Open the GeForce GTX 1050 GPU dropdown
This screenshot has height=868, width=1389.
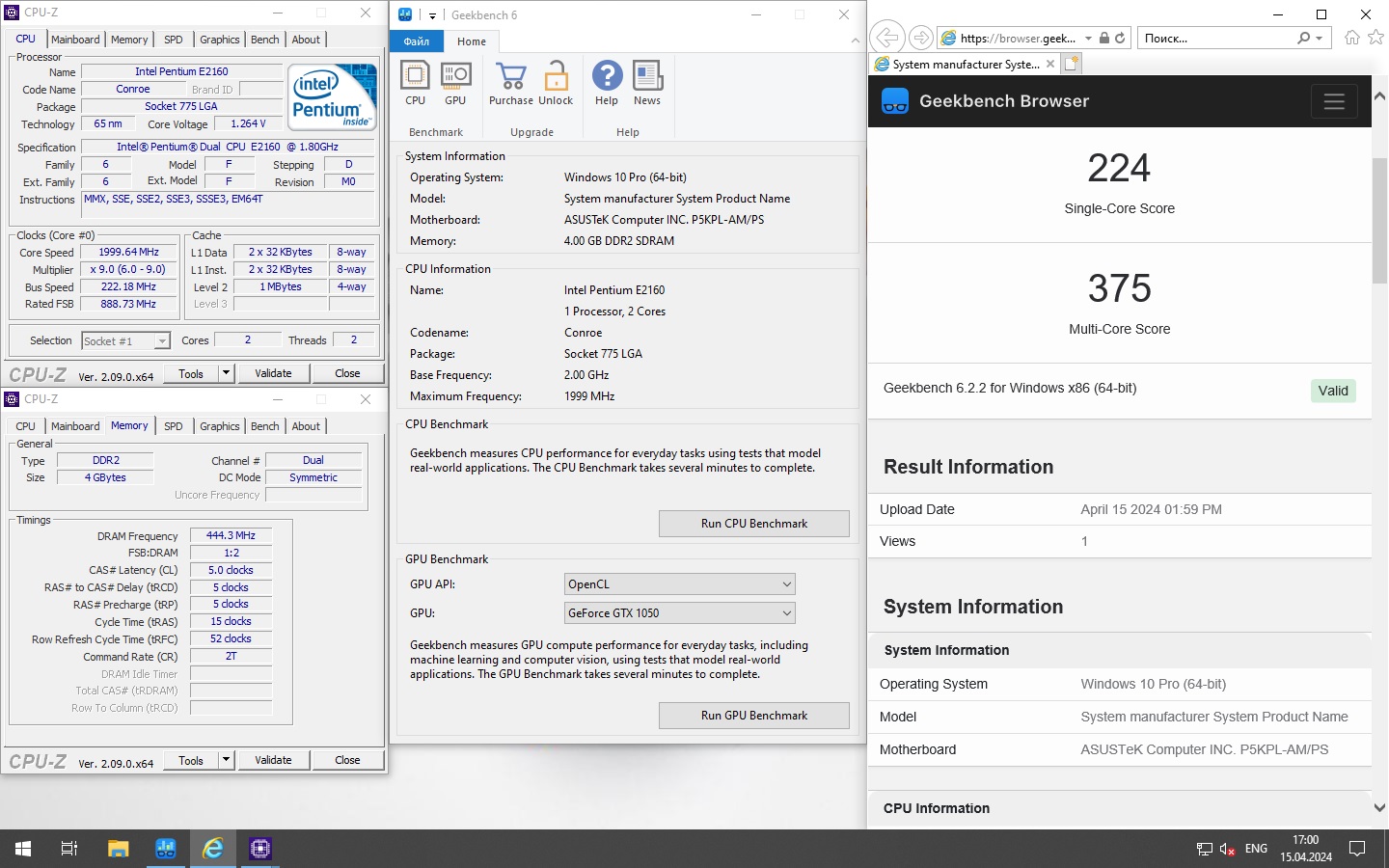click(x=680, y=613)
